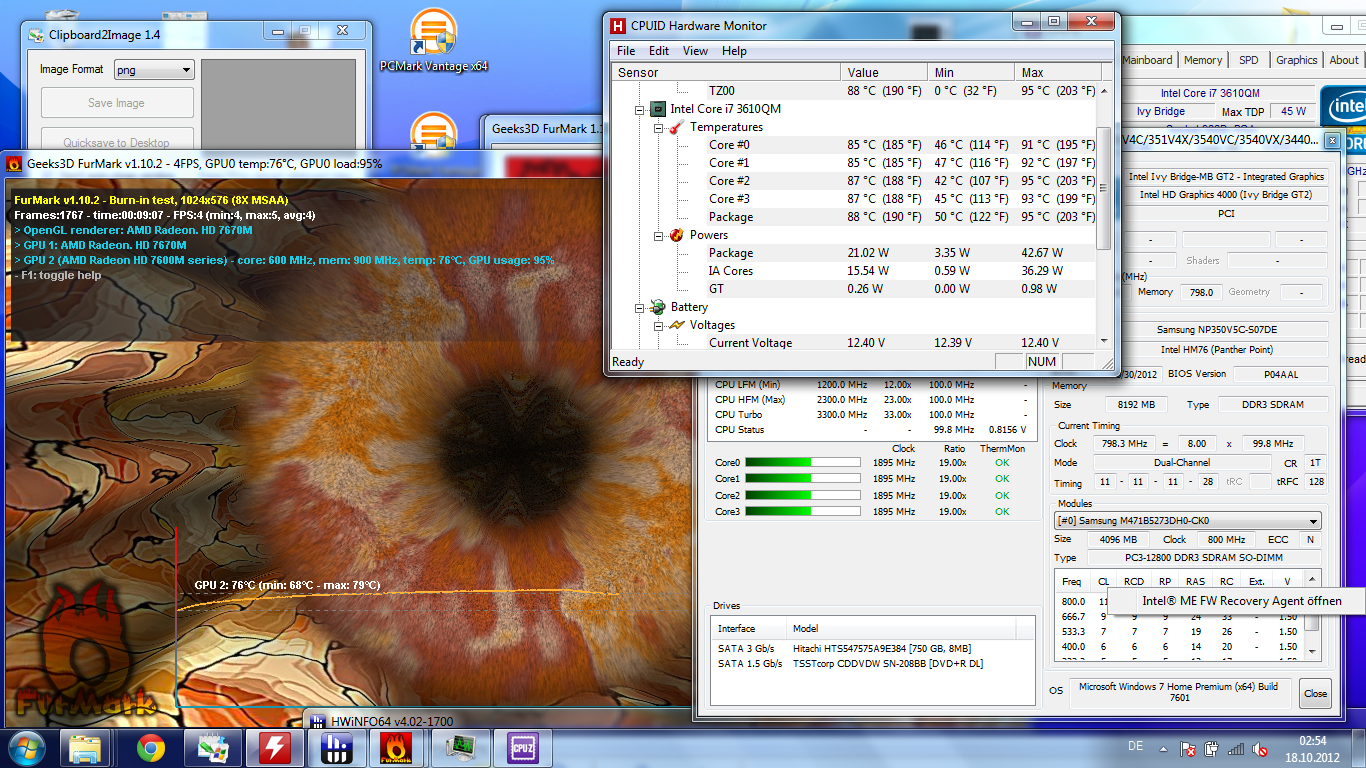Viewport: 1366px width, 768px height.
Task: Click the Sensor column header
Action: [x=726, y=72]
